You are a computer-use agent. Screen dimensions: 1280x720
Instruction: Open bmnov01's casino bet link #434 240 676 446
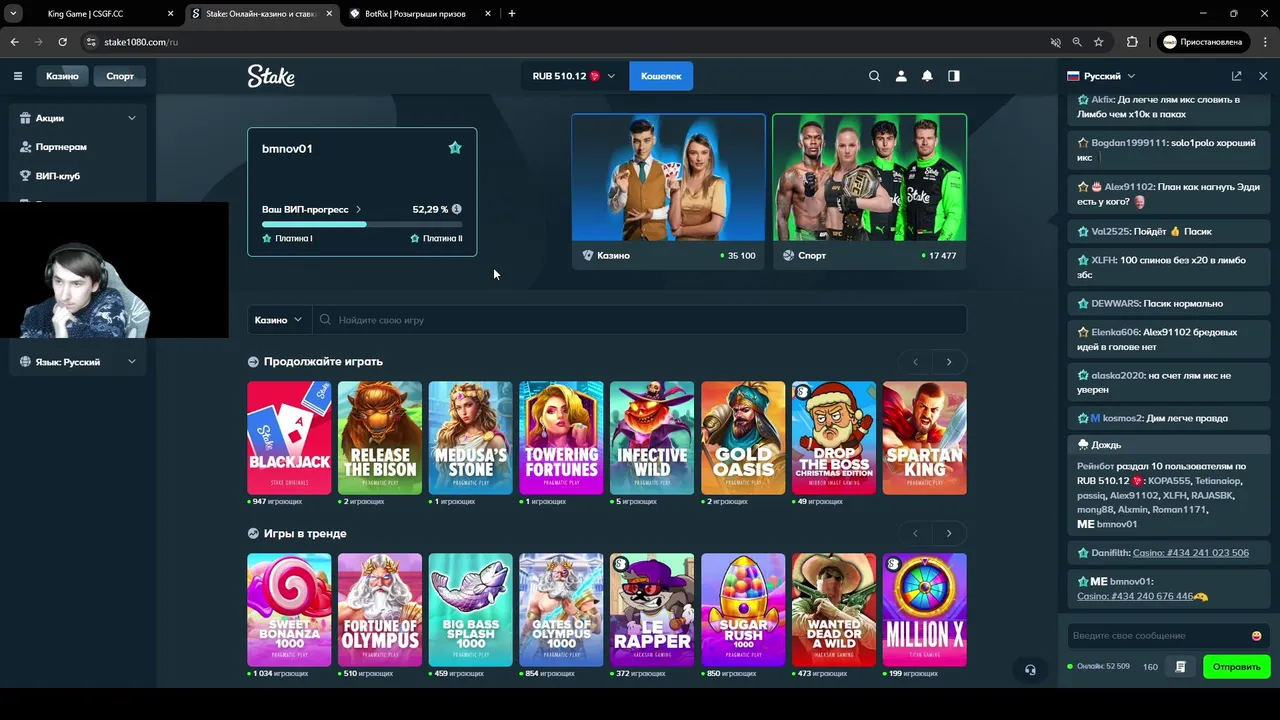point(1135,596)
